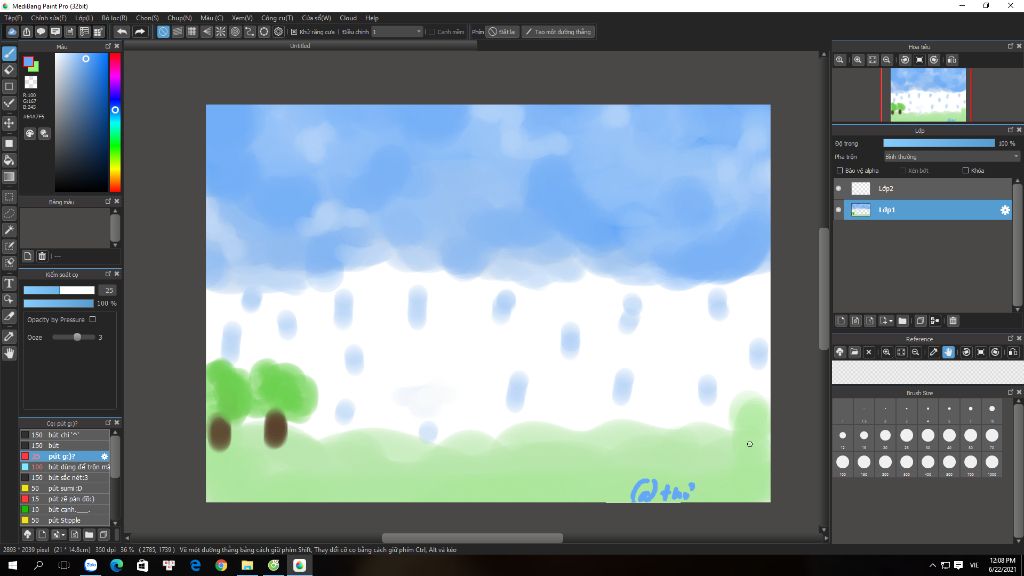Click the color palette icon in Màu panel
This screenshot has height=576, width=1024.
coord(30,133)
